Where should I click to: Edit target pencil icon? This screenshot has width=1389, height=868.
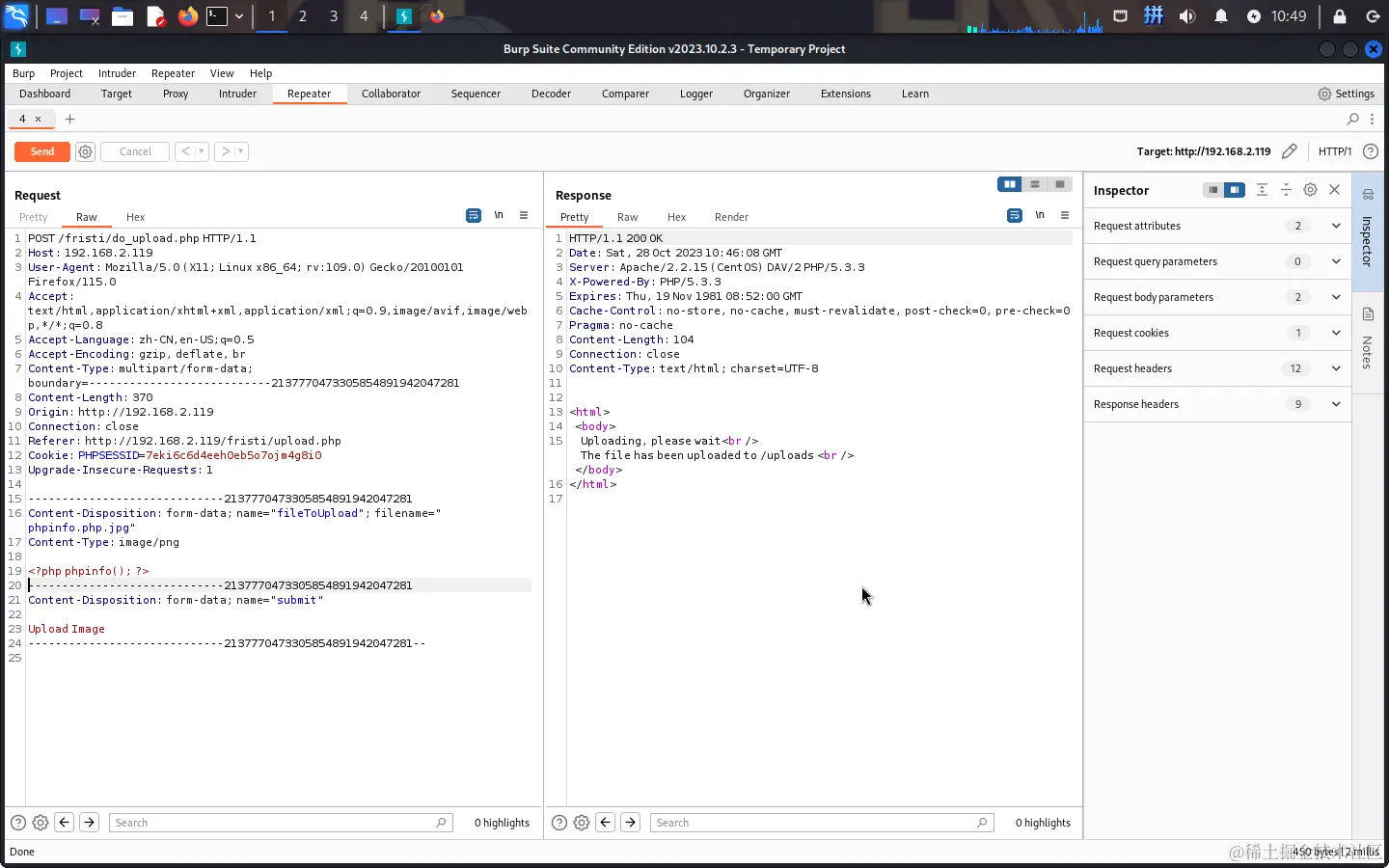(1289, 151)
